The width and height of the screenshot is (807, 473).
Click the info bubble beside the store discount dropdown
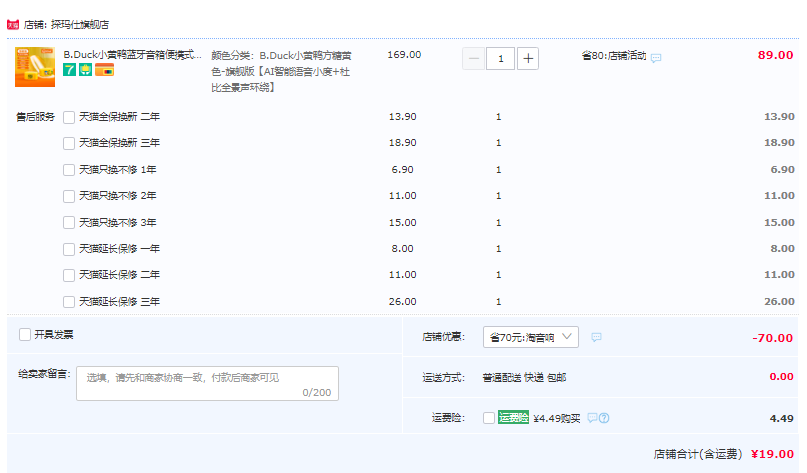click(x=596, y=337)
